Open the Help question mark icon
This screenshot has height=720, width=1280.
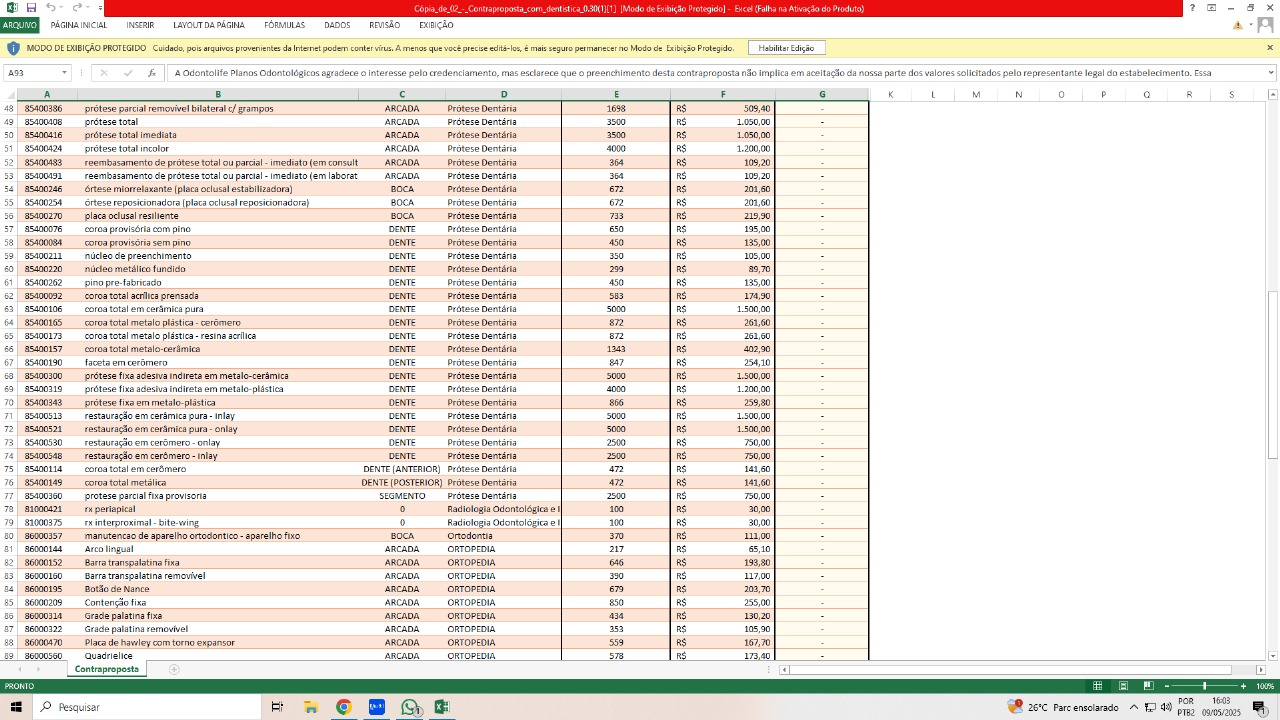pos(1192,8)
